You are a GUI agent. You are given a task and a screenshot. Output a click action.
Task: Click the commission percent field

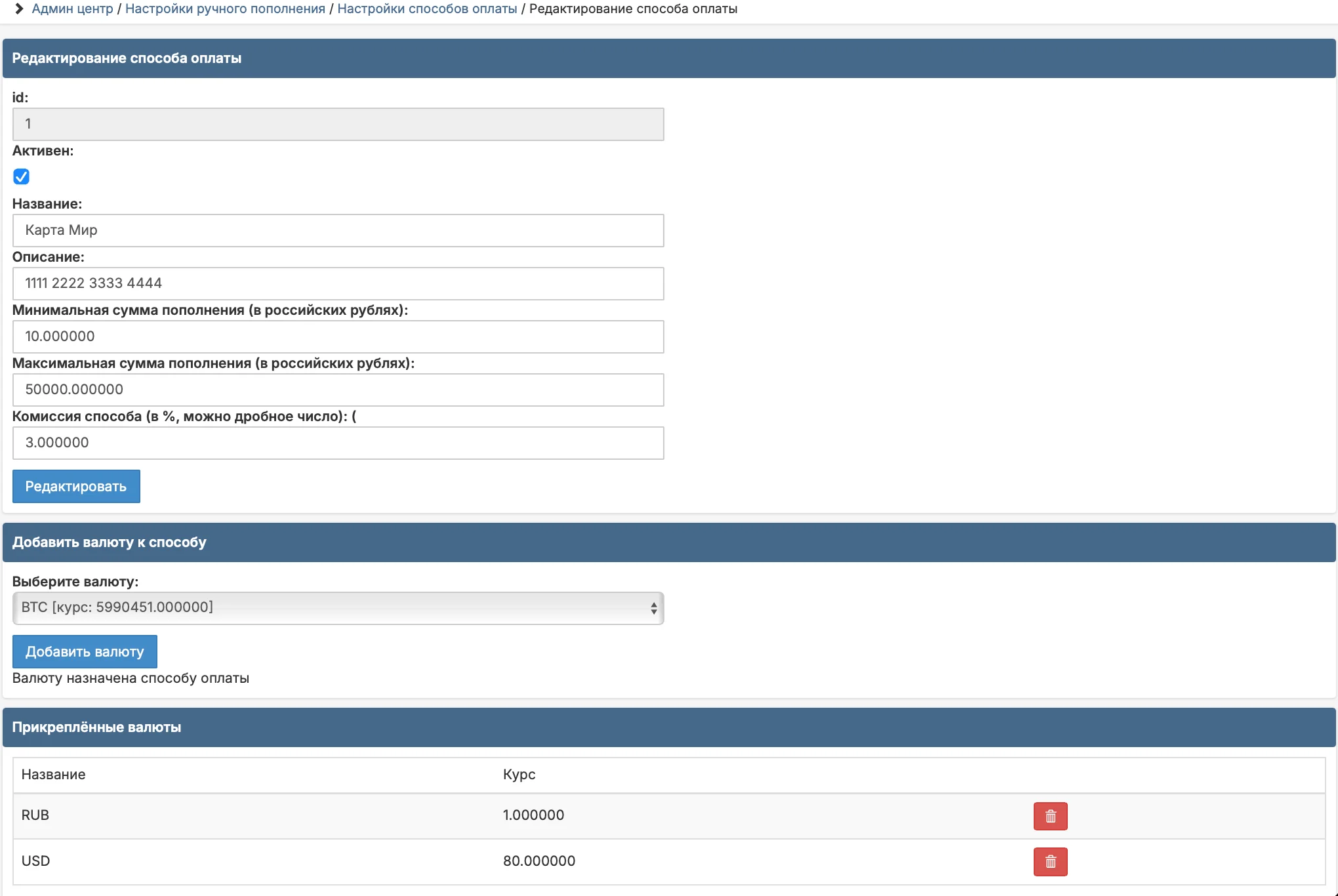338,443
